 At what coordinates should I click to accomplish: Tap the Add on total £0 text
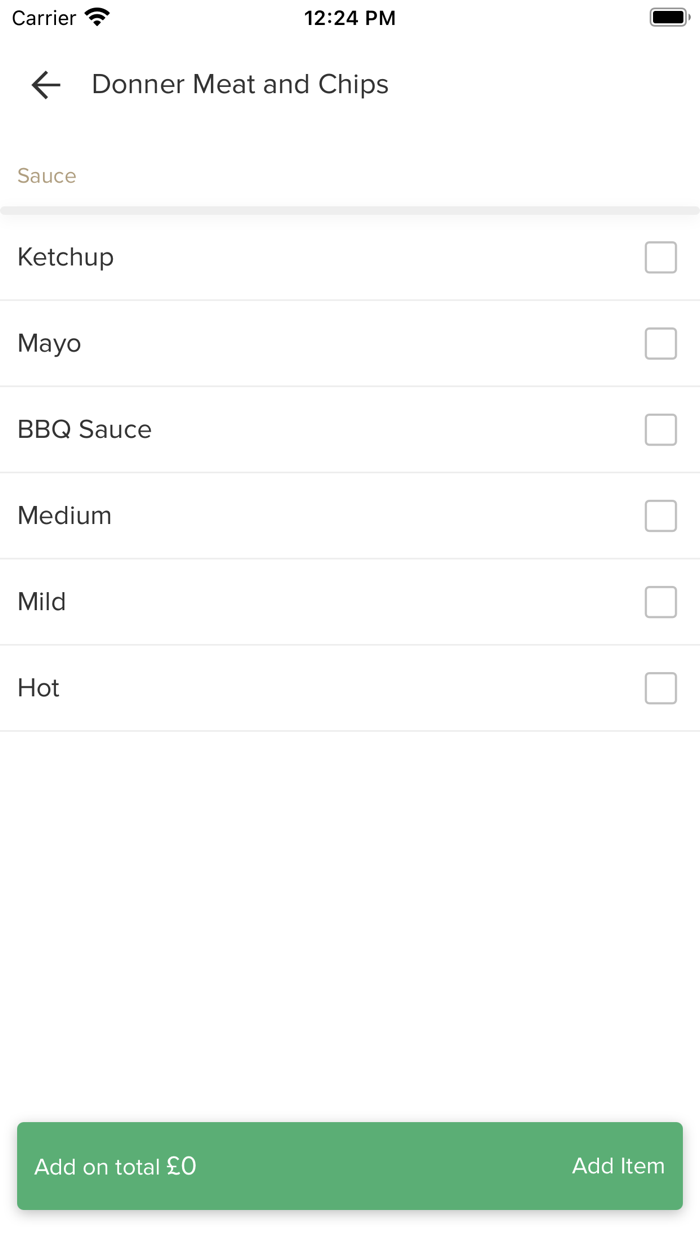click(115, 1166)
